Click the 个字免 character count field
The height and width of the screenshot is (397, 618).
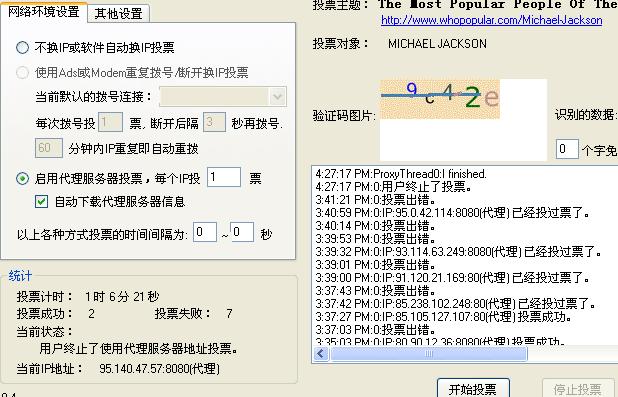coord(567,149)
